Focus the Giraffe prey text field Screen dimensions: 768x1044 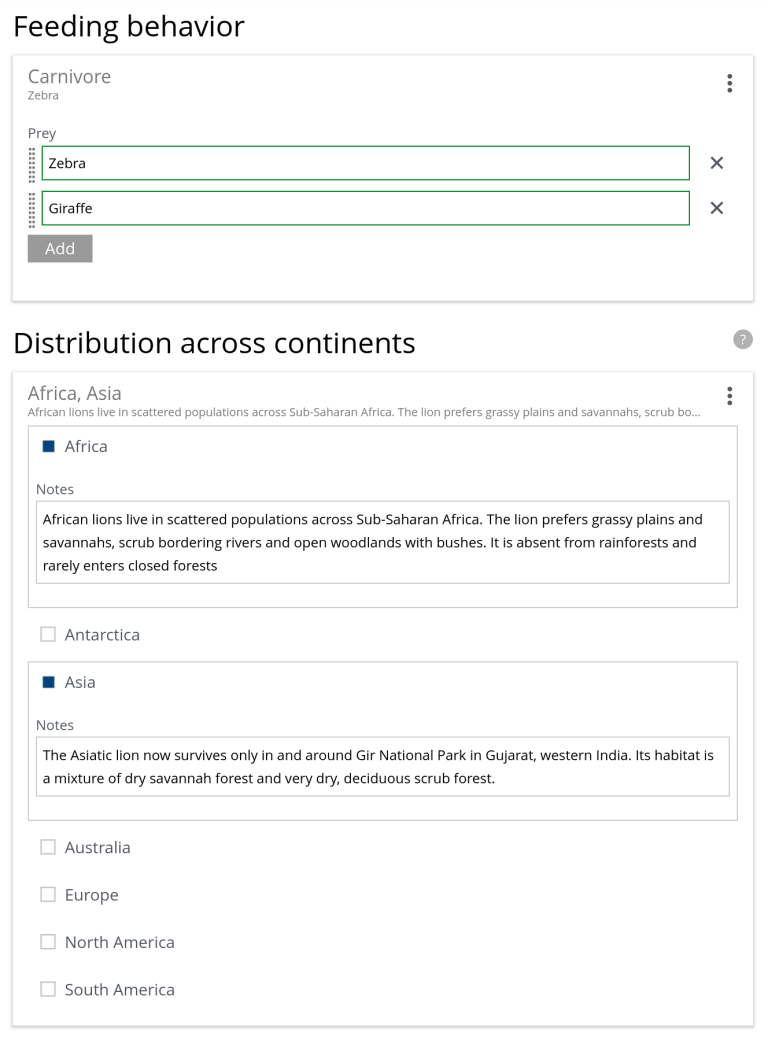[x=365, y=208]
